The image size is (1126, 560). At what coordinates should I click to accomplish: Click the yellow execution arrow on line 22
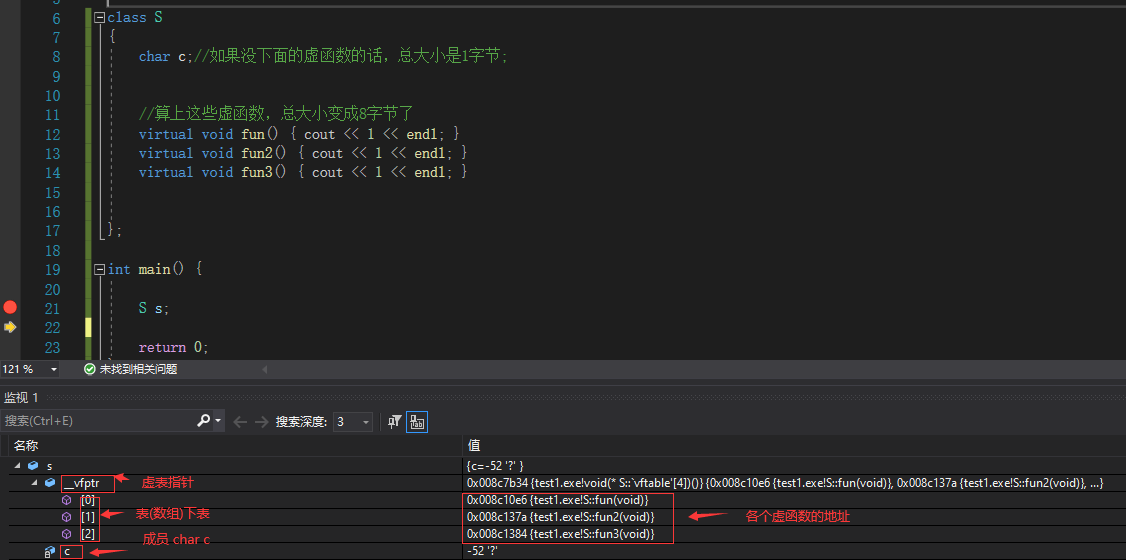pos(9,327)
